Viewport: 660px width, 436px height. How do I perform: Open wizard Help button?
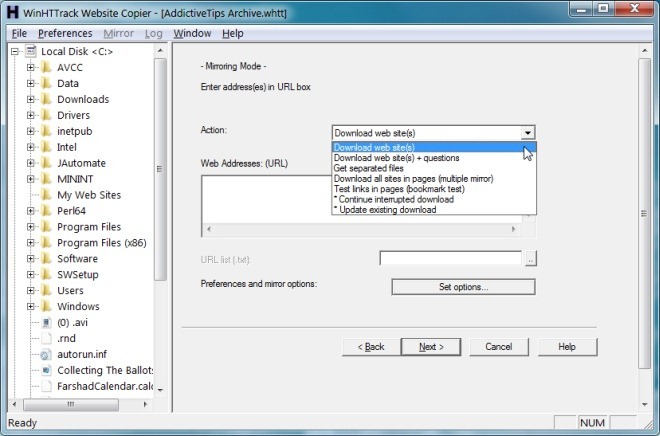[567, 347]
